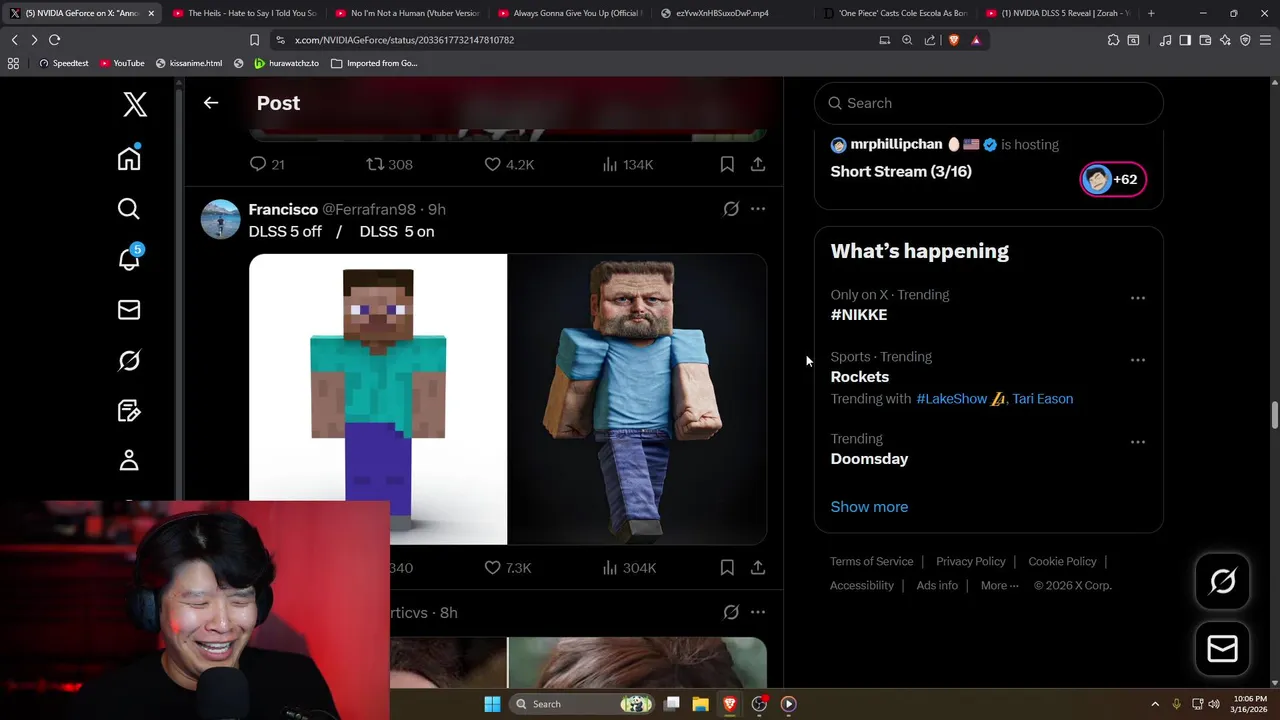
Task: View analytics showing 304K views
Action: click(x=629, y=567)
